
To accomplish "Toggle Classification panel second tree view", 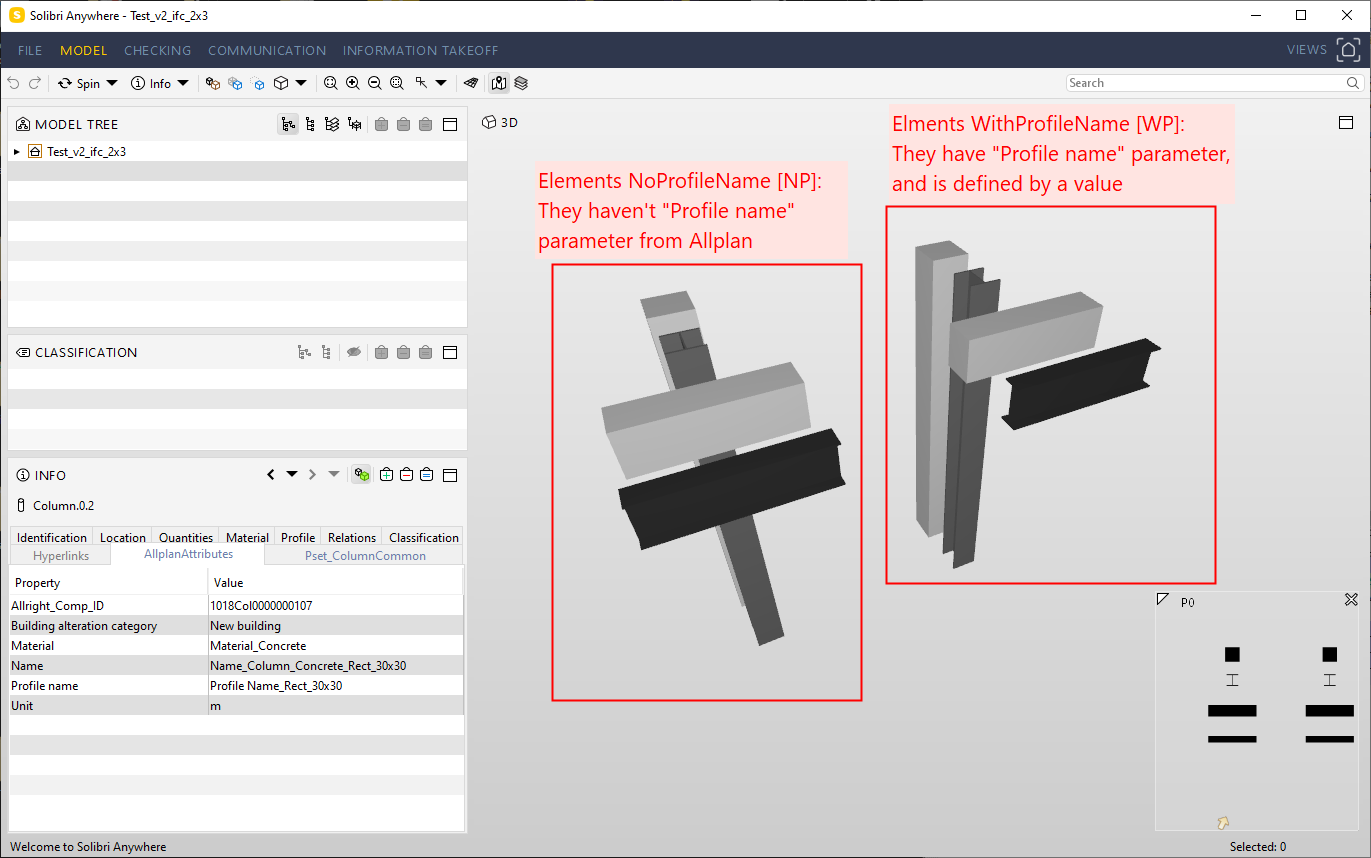I will [326, 352].
